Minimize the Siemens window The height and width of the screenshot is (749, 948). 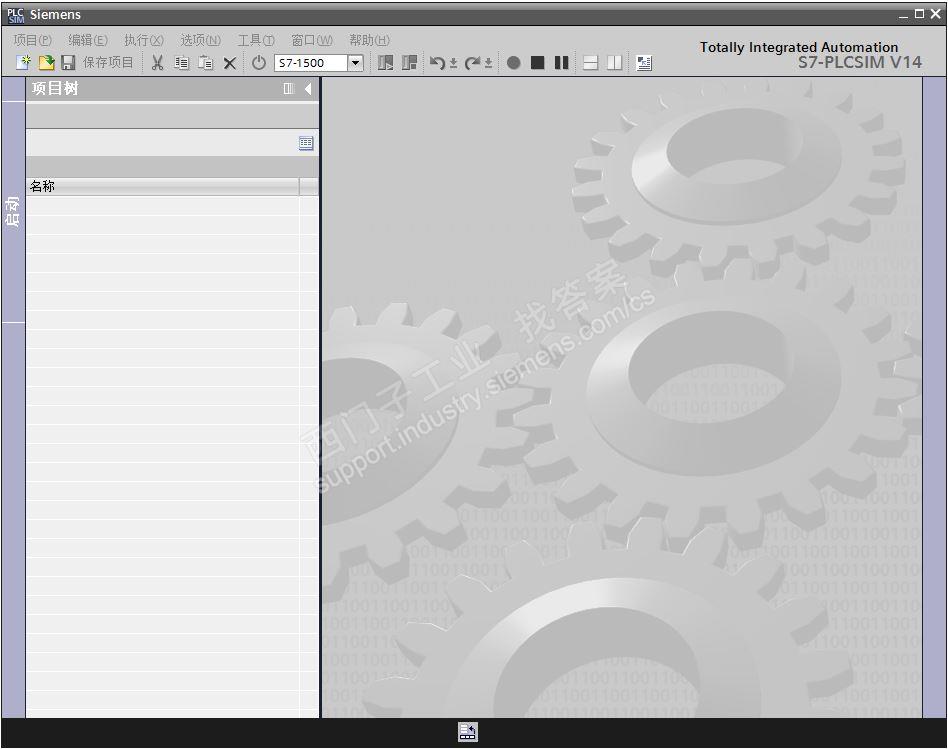[x=903, y=15]
